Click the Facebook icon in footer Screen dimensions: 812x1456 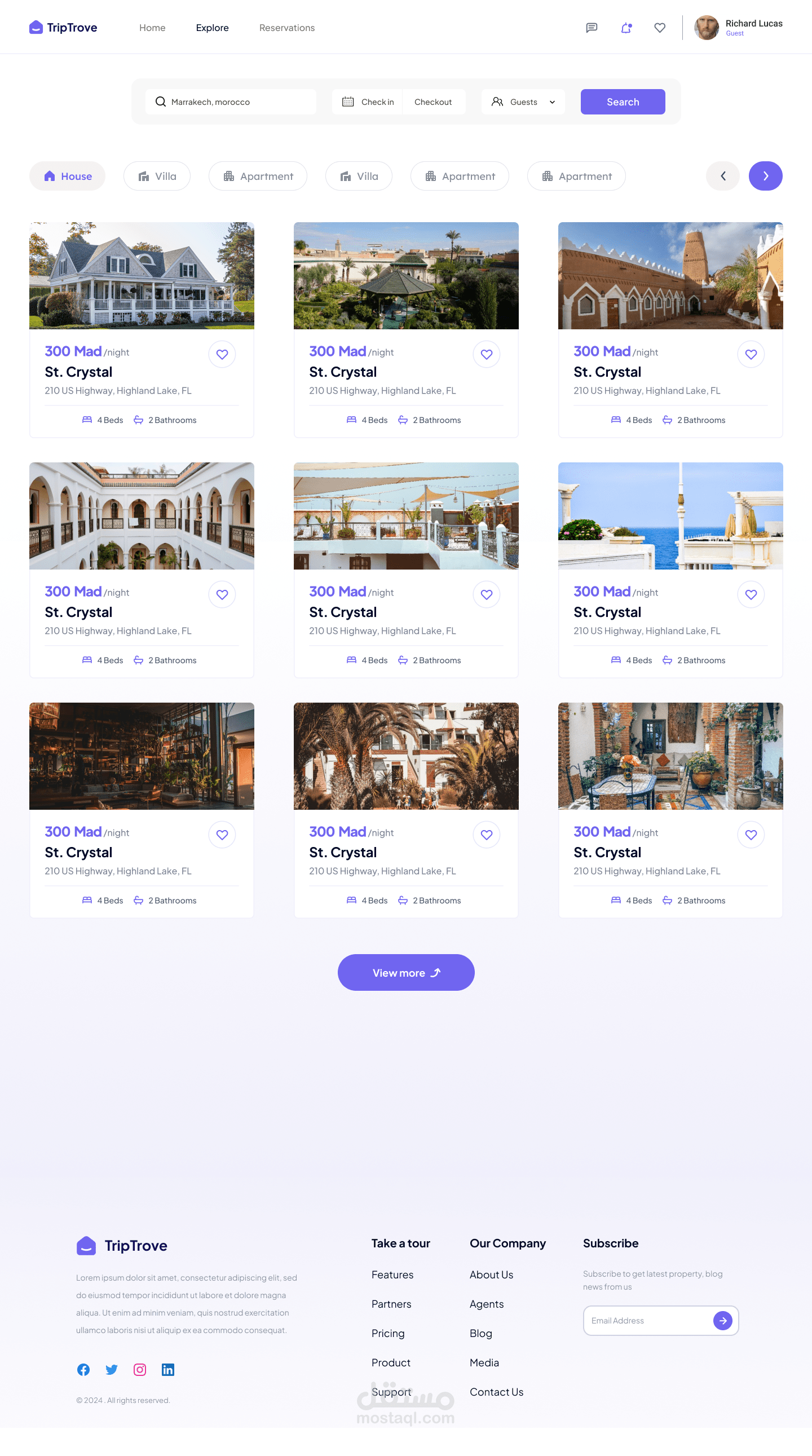click(x=83, y=1369)
